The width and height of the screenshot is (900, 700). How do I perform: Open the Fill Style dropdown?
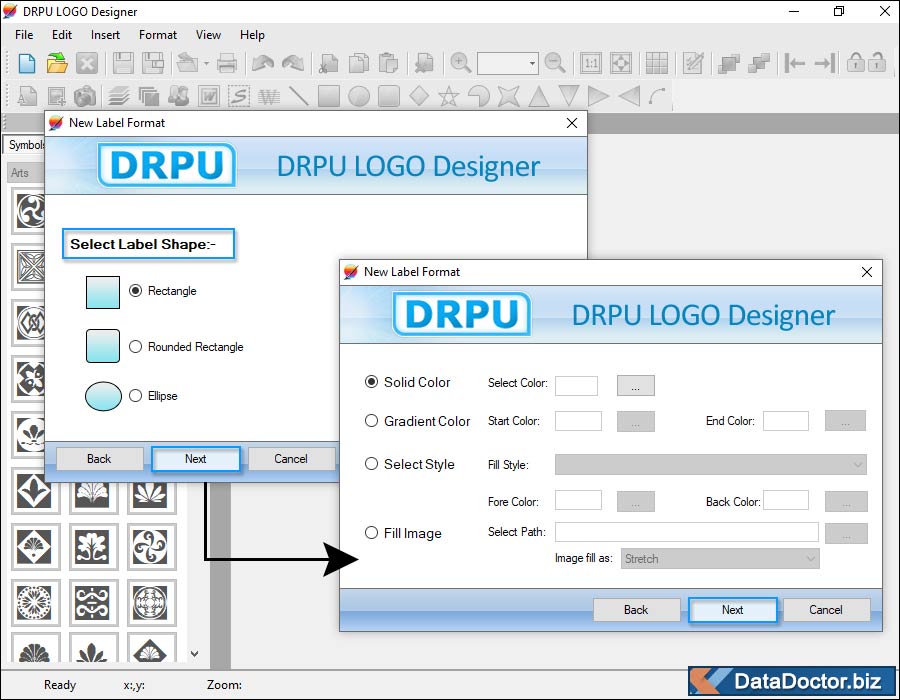pos(711,465)
